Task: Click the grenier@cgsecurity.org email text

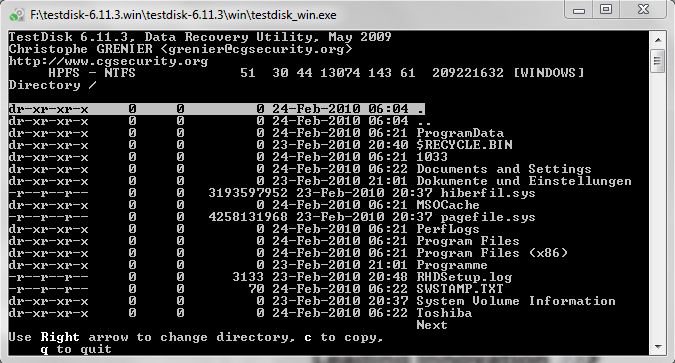Action: click(256, 49)
